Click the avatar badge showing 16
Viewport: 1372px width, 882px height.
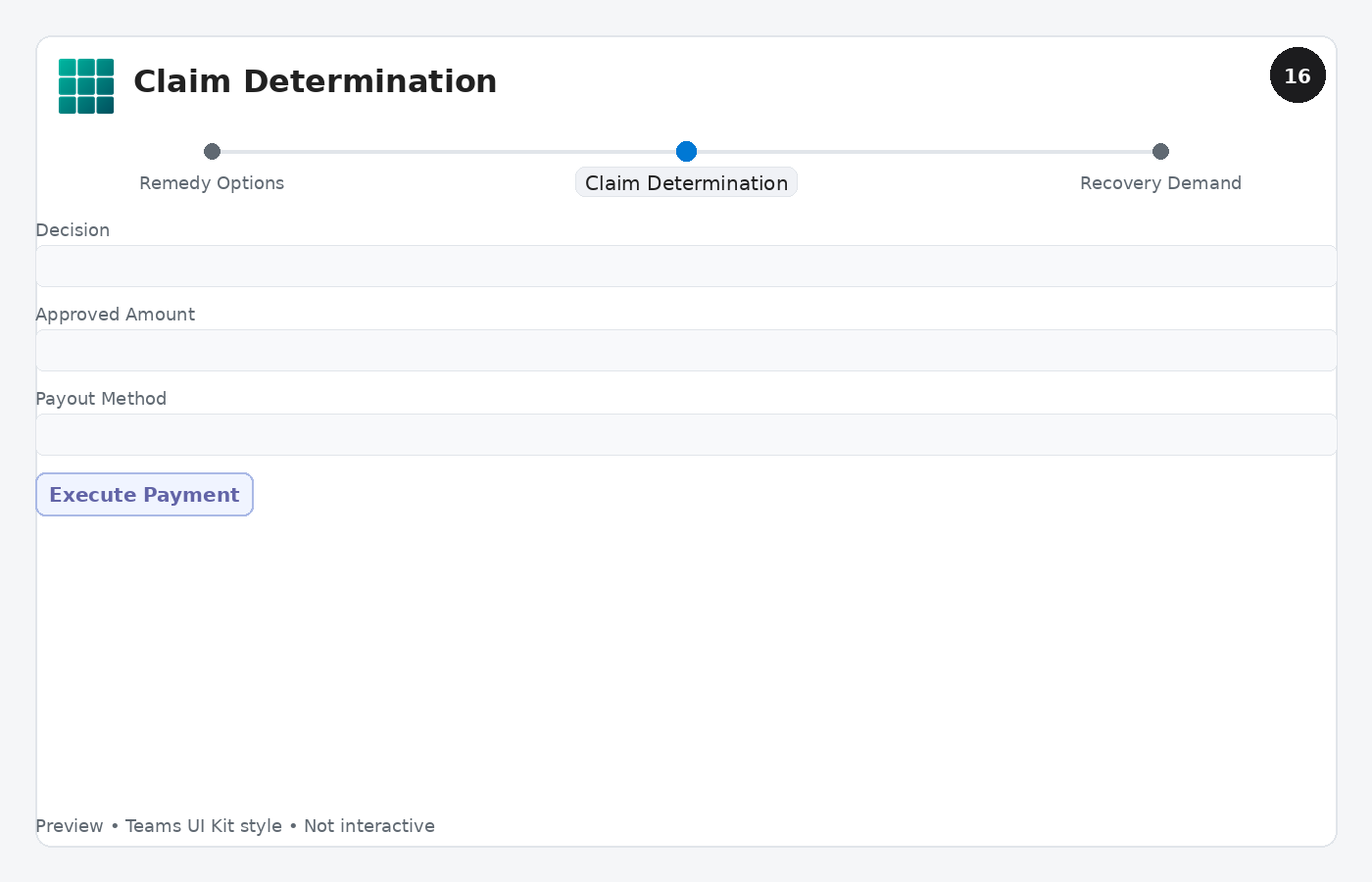1298,75
